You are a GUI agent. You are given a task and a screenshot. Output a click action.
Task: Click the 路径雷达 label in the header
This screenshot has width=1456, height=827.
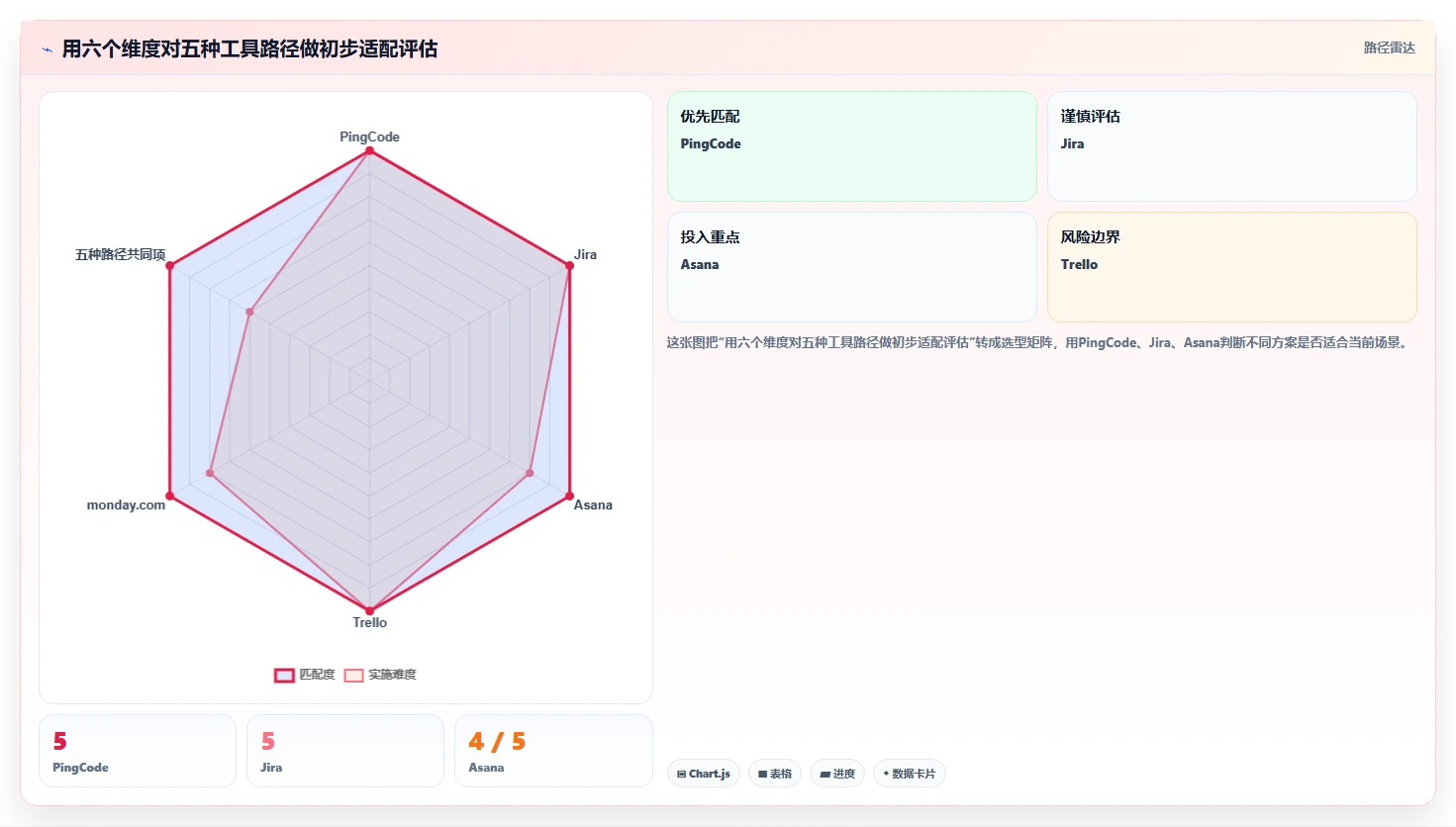tap(1389, 47)
